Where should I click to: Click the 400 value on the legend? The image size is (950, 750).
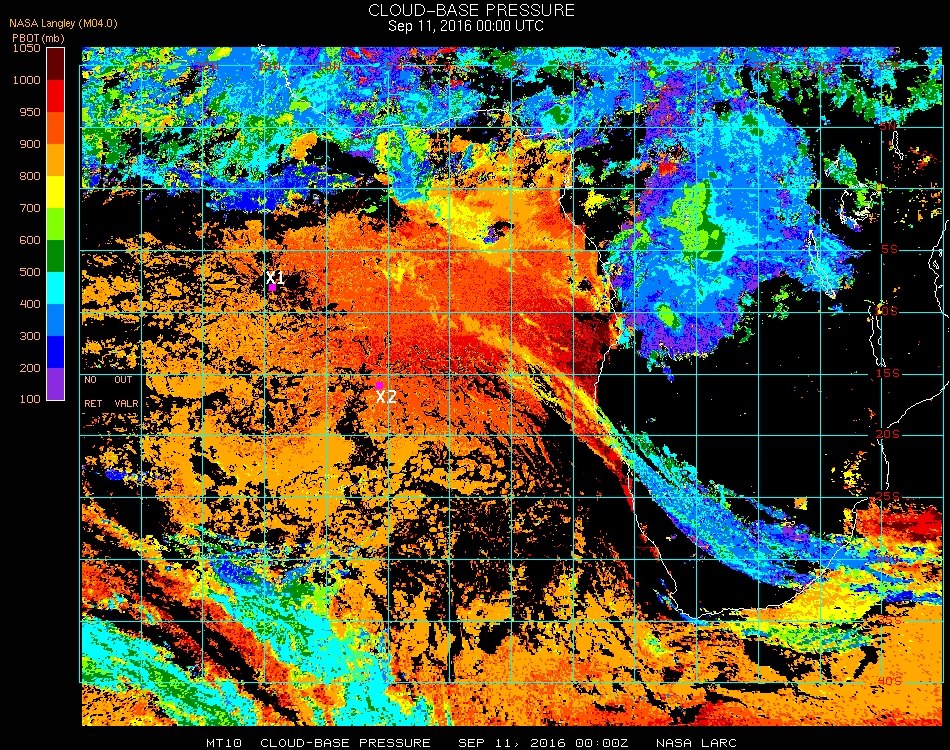(30, 304)
